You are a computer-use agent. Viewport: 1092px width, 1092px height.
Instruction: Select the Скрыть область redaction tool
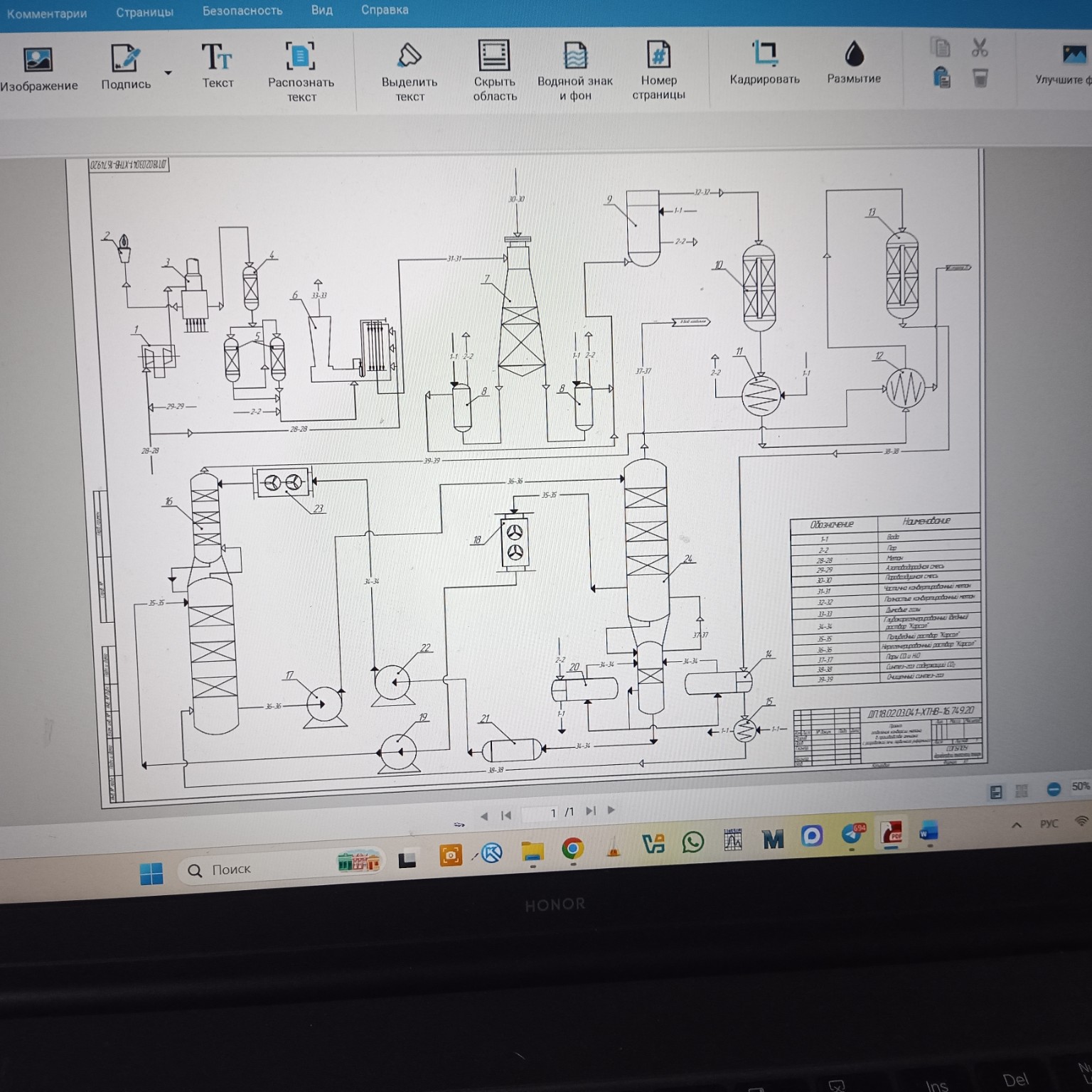click(494, 55)
